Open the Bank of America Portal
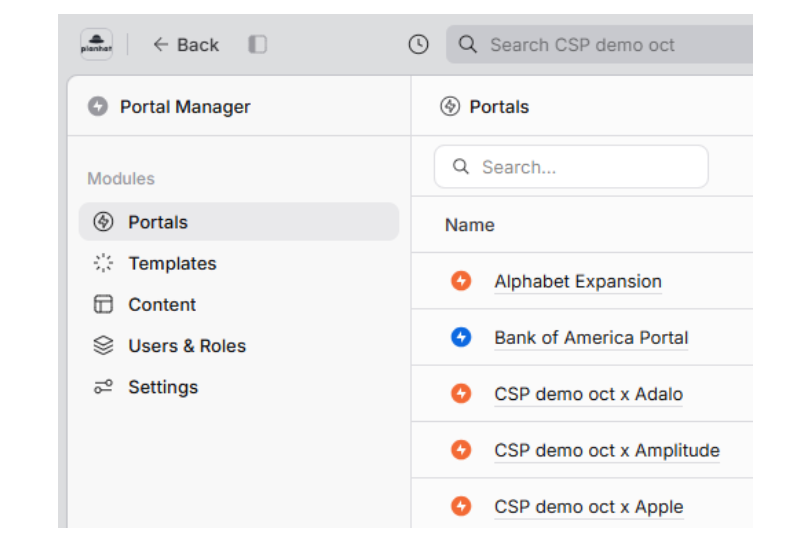Viewport: 802px width, 538px height. [x=591, y=338]
